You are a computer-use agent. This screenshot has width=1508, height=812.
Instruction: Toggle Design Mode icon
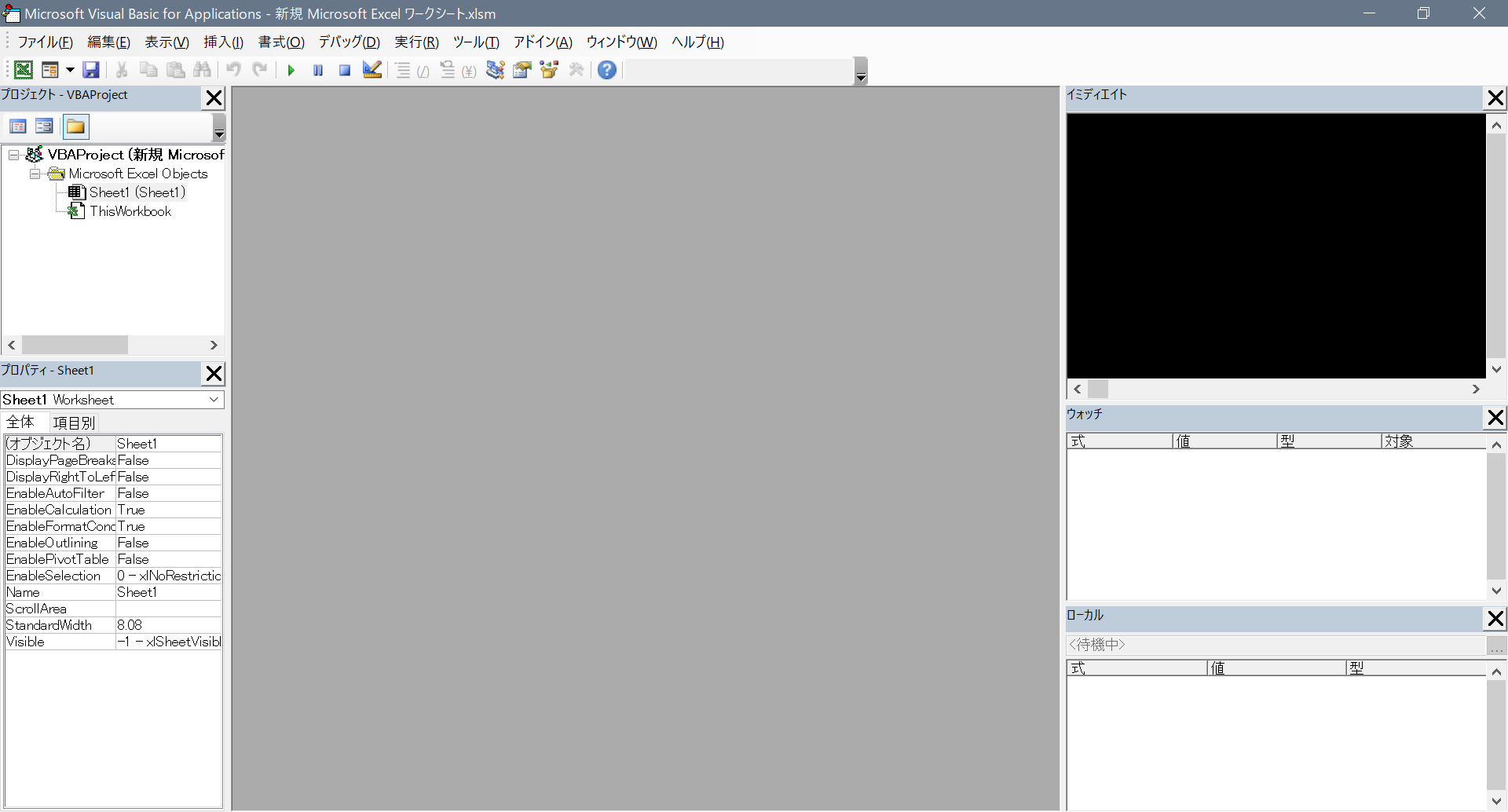tap(372, 70)
